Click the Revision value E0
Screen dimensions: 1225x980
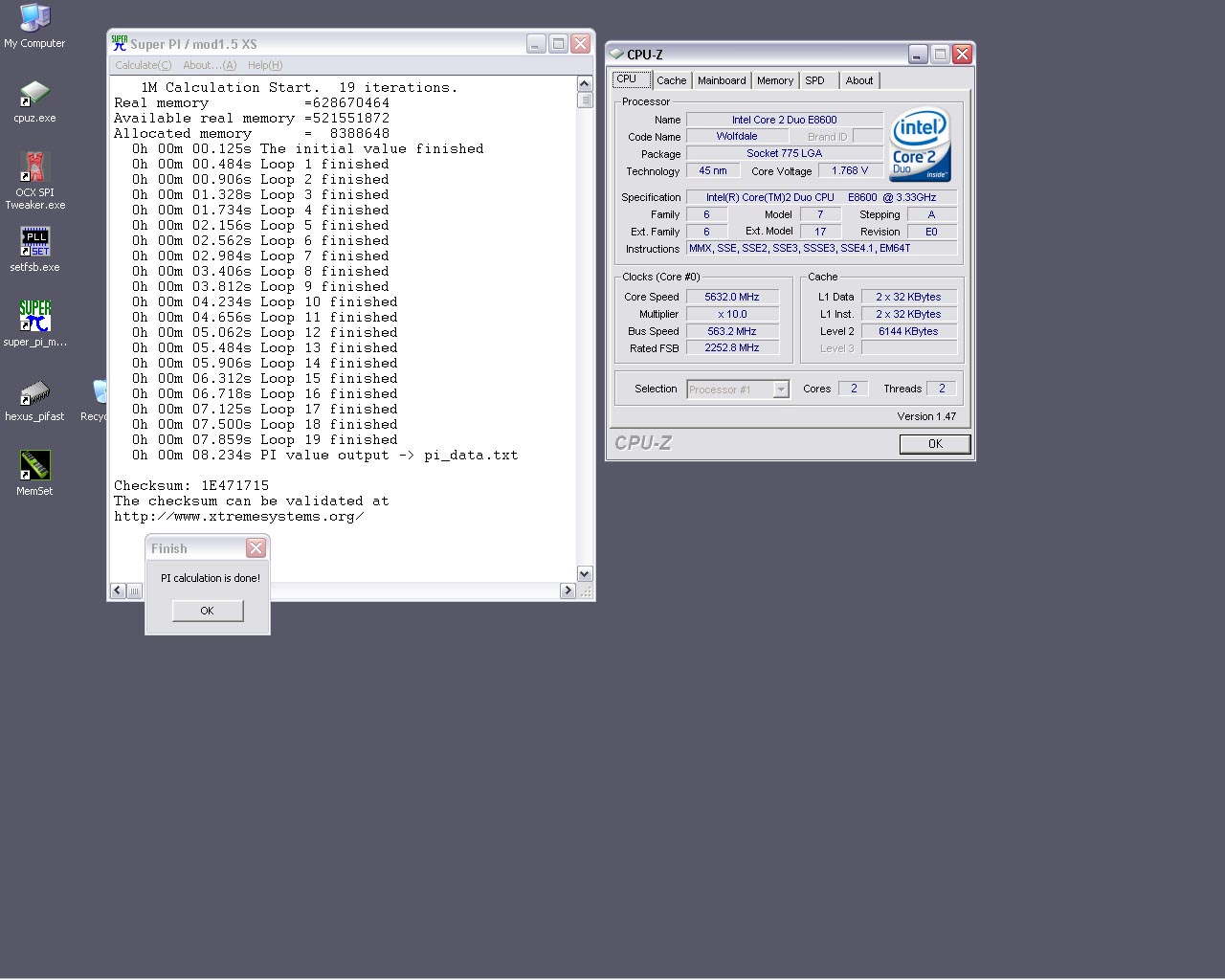(931, 232)
